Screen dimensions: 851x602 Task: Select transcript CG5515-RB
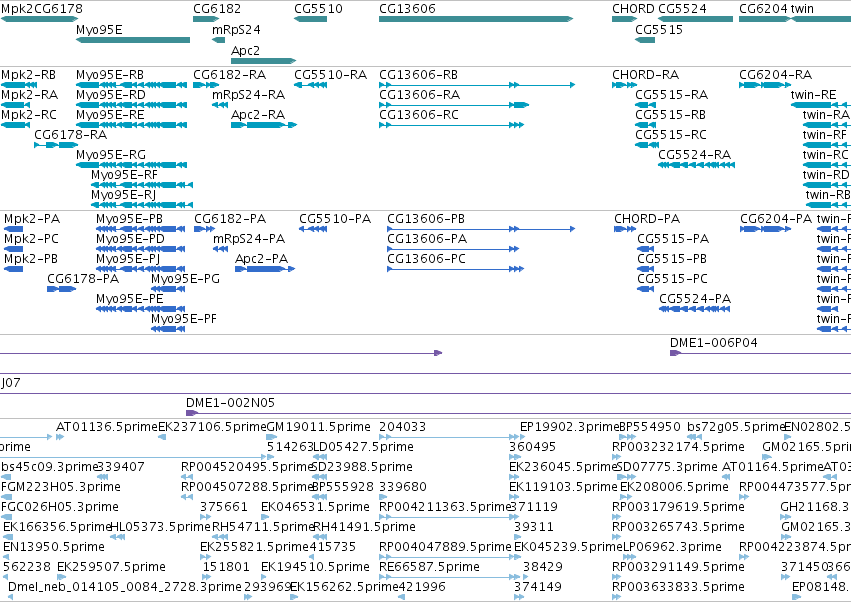point(647,125)
